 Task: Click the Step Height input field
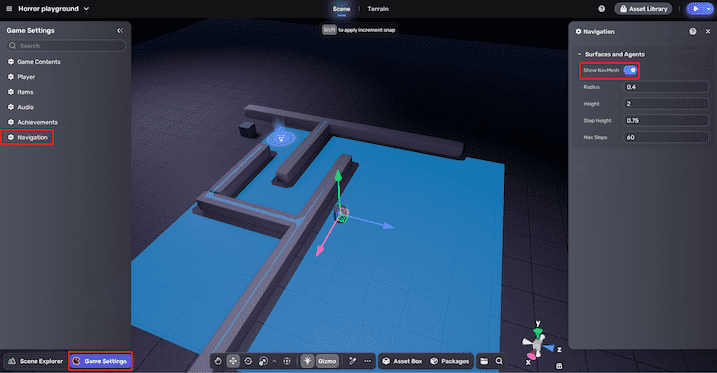(666, 121)
